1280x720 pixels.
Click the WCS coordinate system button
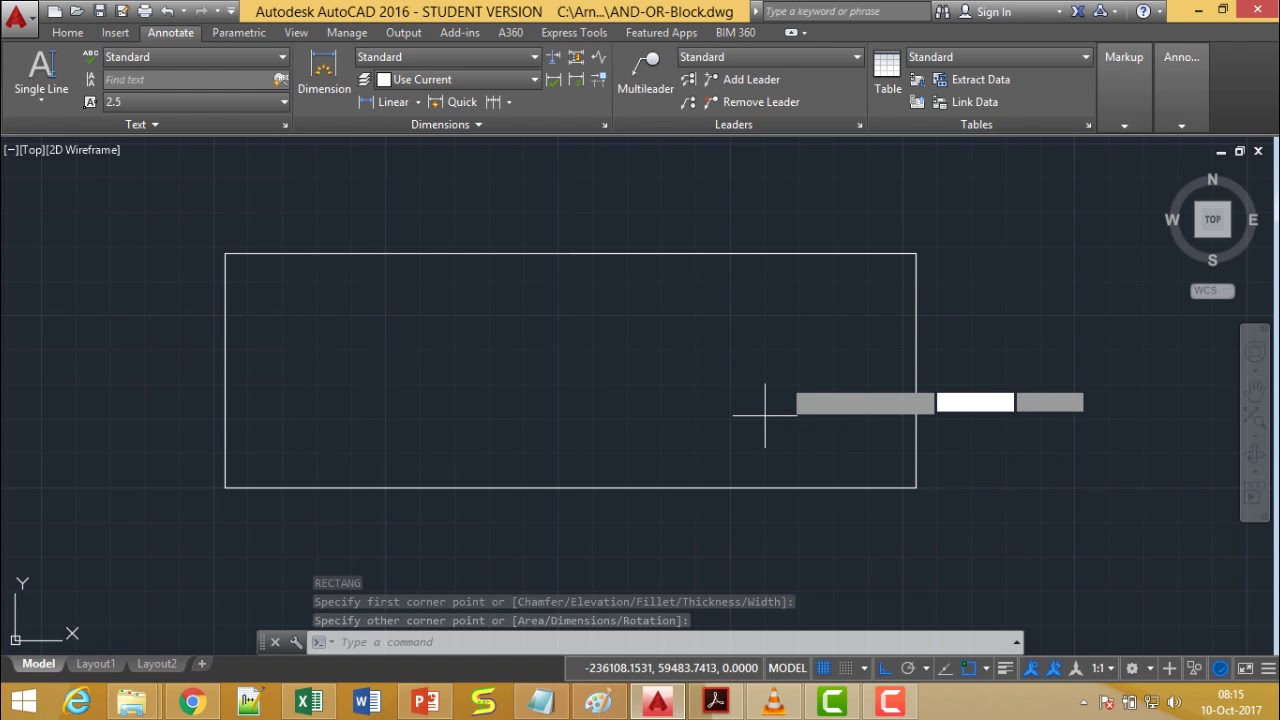tap(1212, 291)
